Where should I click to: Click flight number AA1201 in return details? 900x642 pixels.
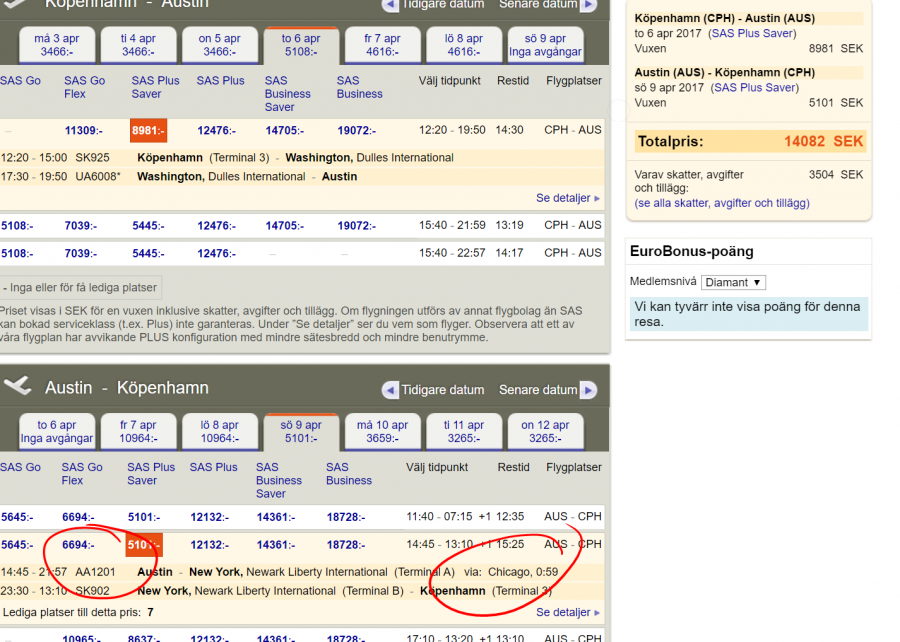95,572
